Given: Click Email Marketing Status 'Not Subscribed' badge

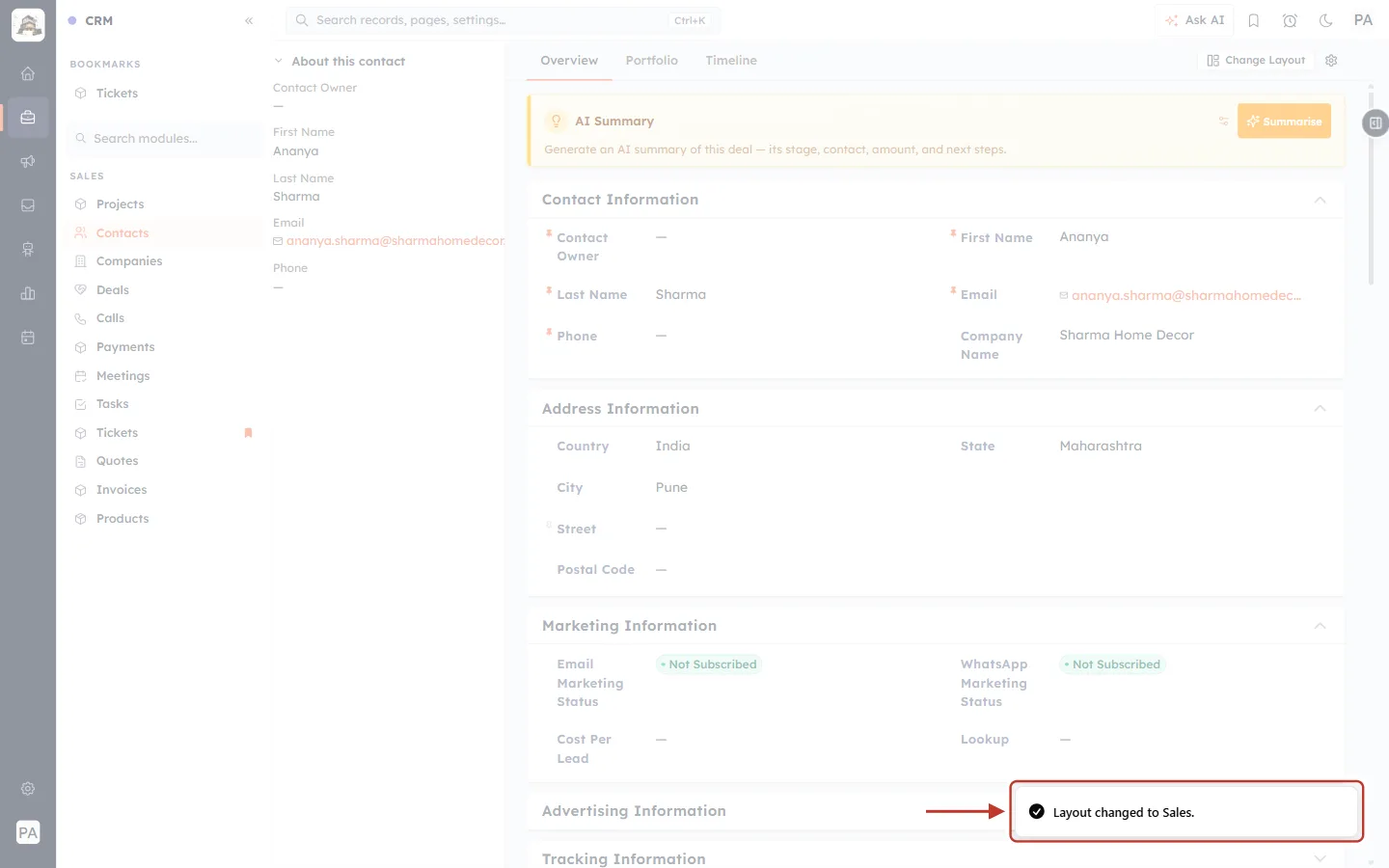Looking at the screenshot, I should coord(709,665).
